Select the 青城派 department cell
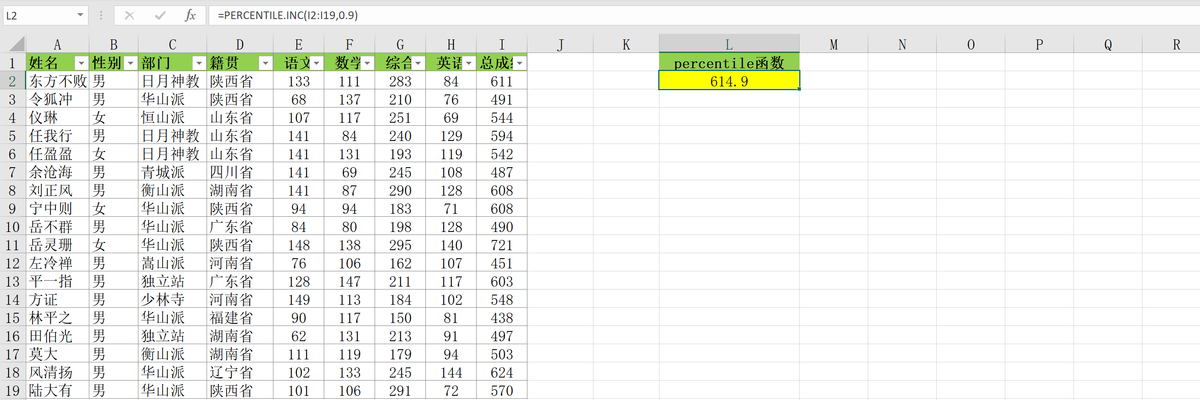 pos(172,172)
